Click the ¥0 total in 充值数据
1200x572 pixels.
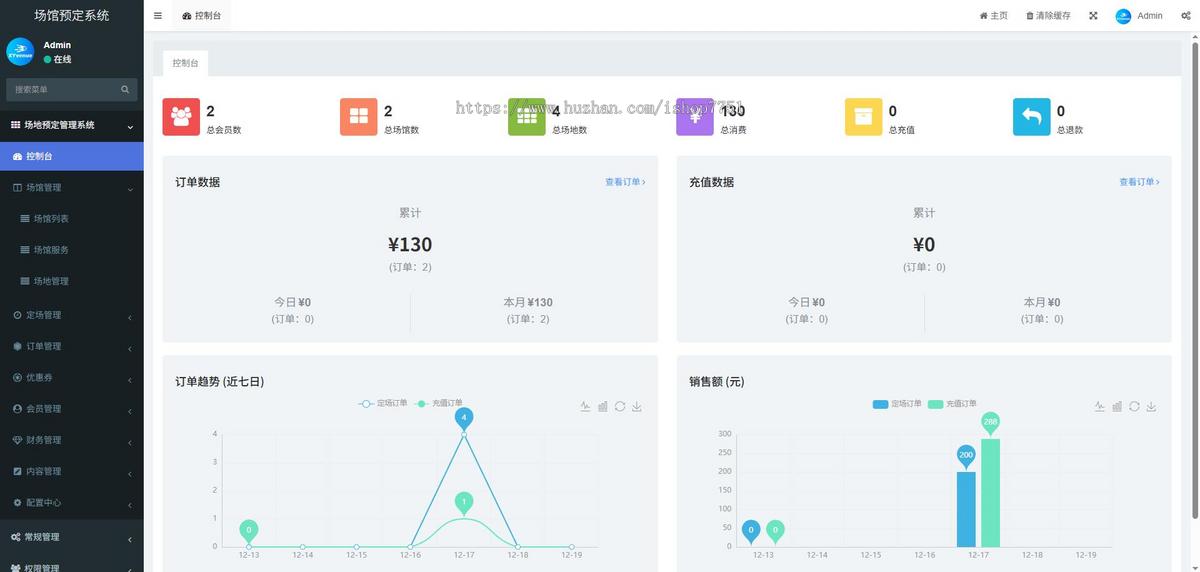[x=924, y=244]
